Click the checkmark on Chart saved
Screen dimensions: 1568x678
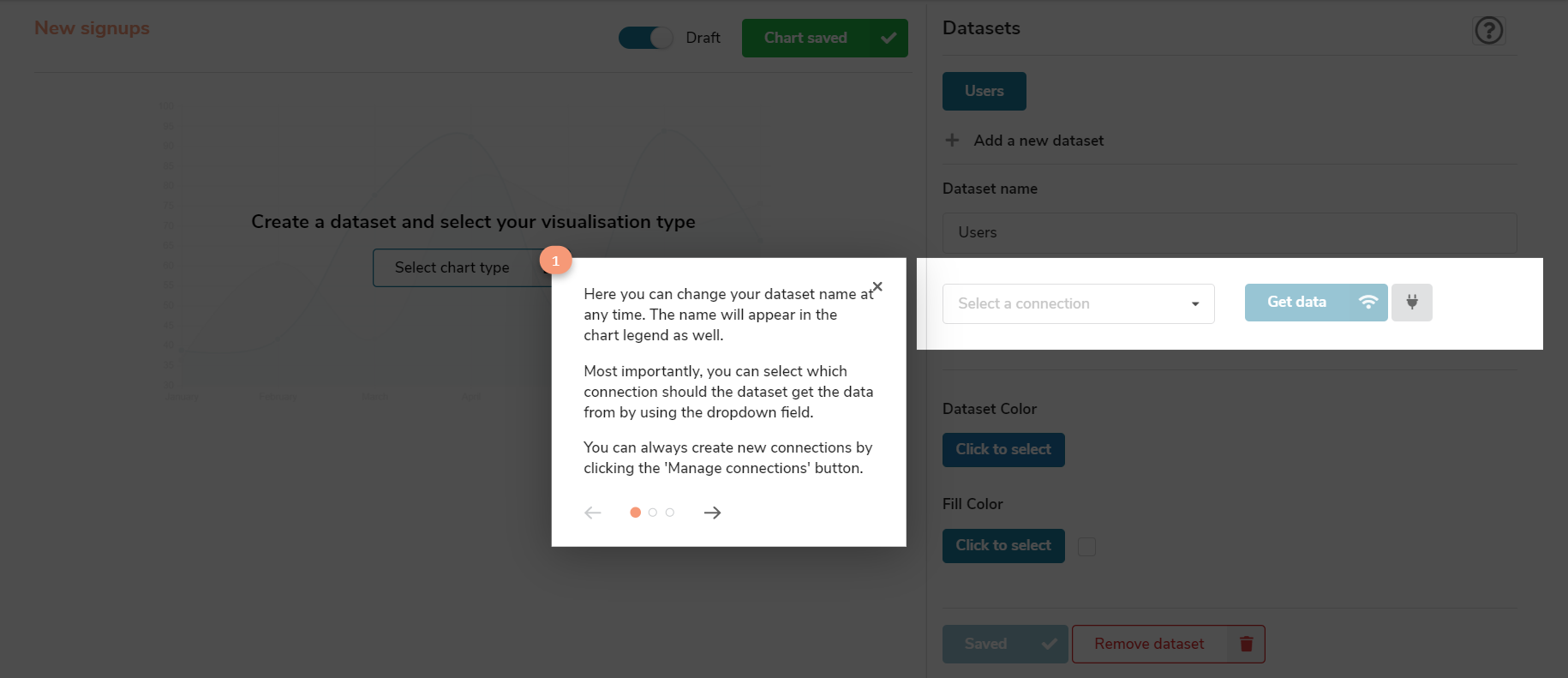pos(889,38)
